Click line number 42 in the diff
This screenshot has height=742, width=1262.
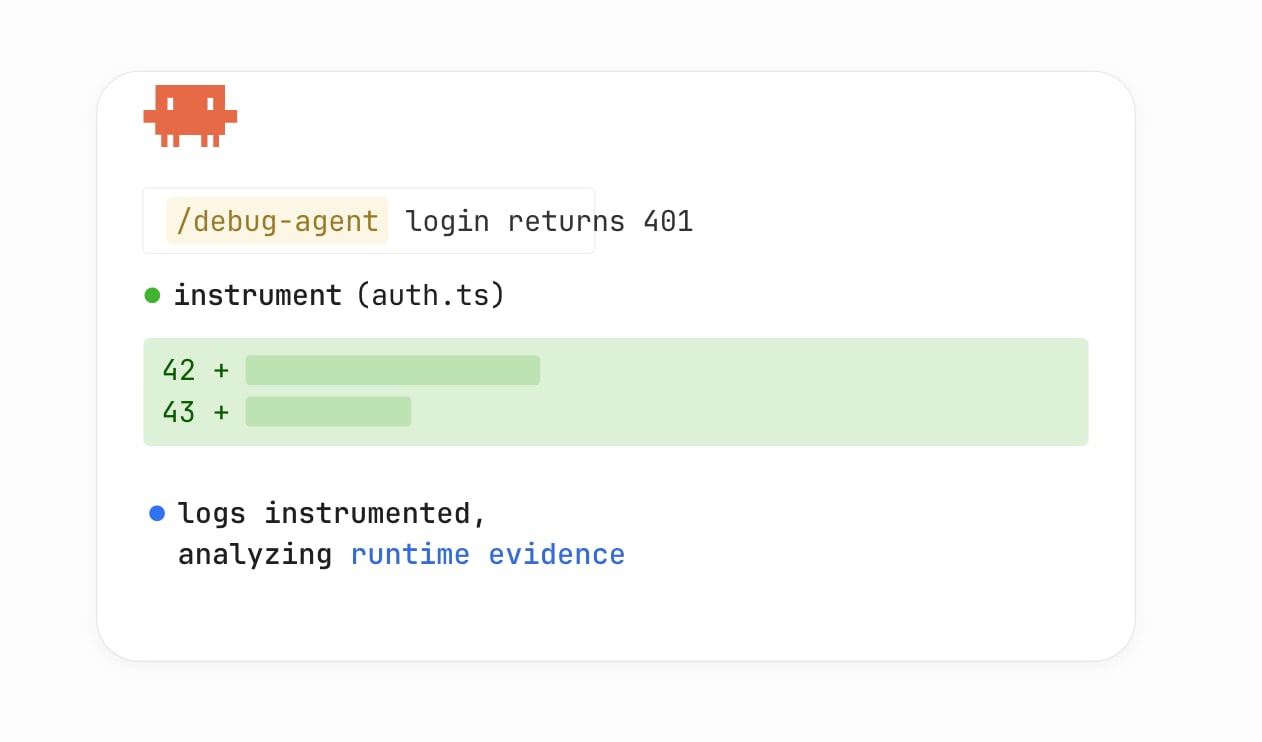[179, 371]
